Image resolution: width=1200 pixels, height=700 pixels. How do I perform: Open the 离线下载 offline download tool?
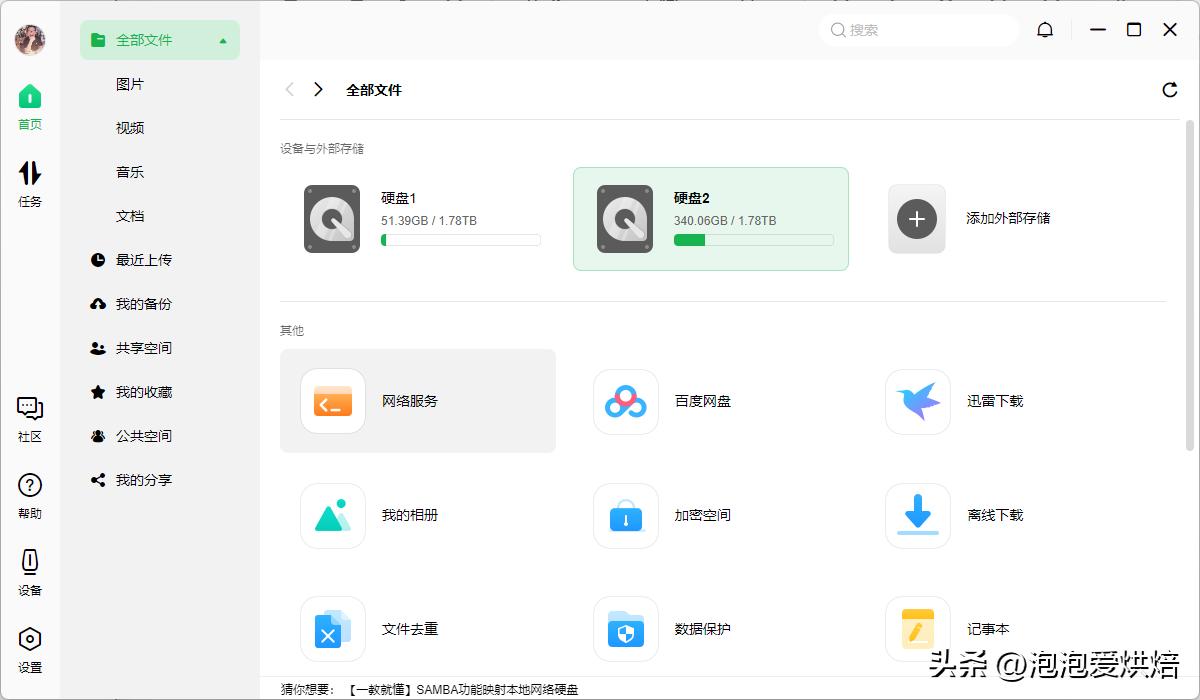(x=995, y=515)
